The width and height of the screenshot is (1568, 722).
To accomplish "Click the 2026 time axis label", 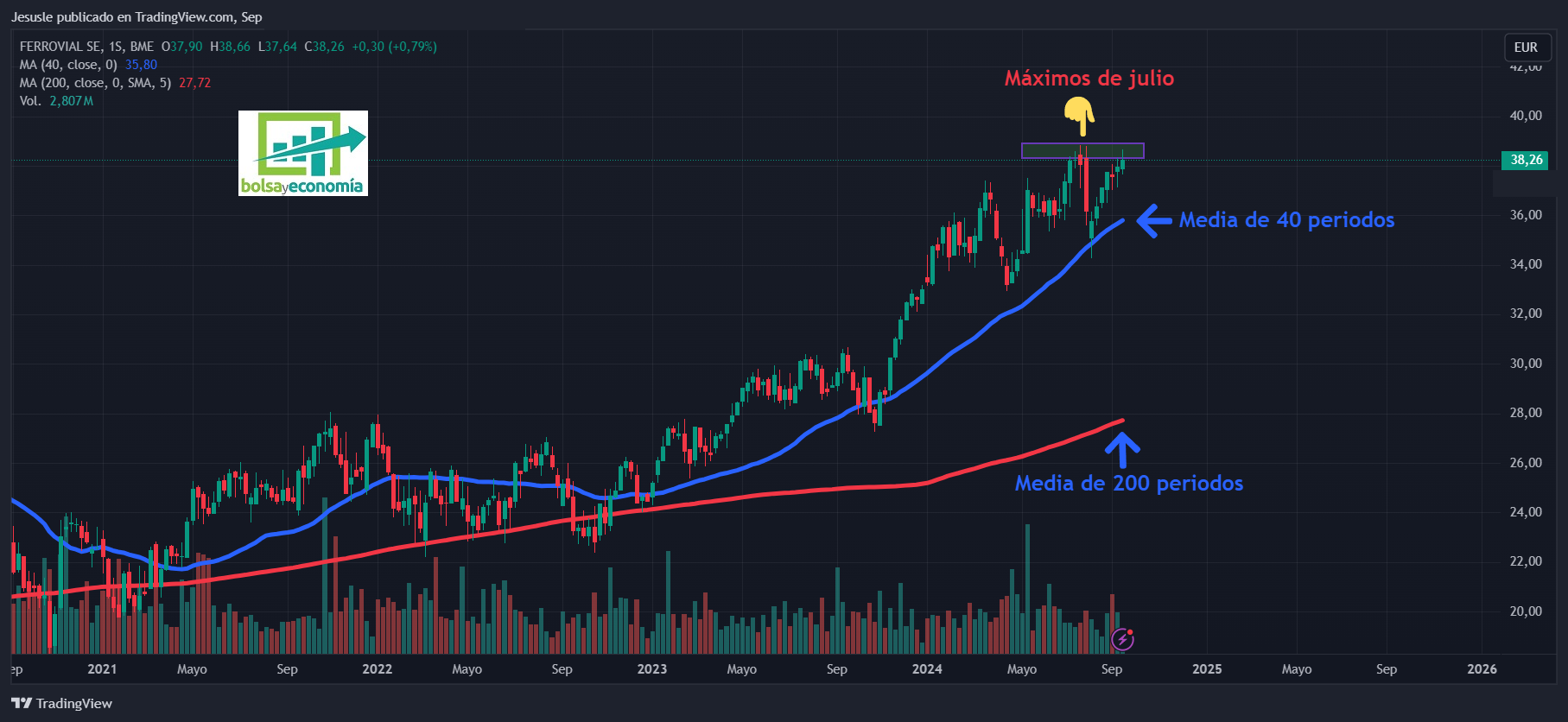I will coord(1482,669).
